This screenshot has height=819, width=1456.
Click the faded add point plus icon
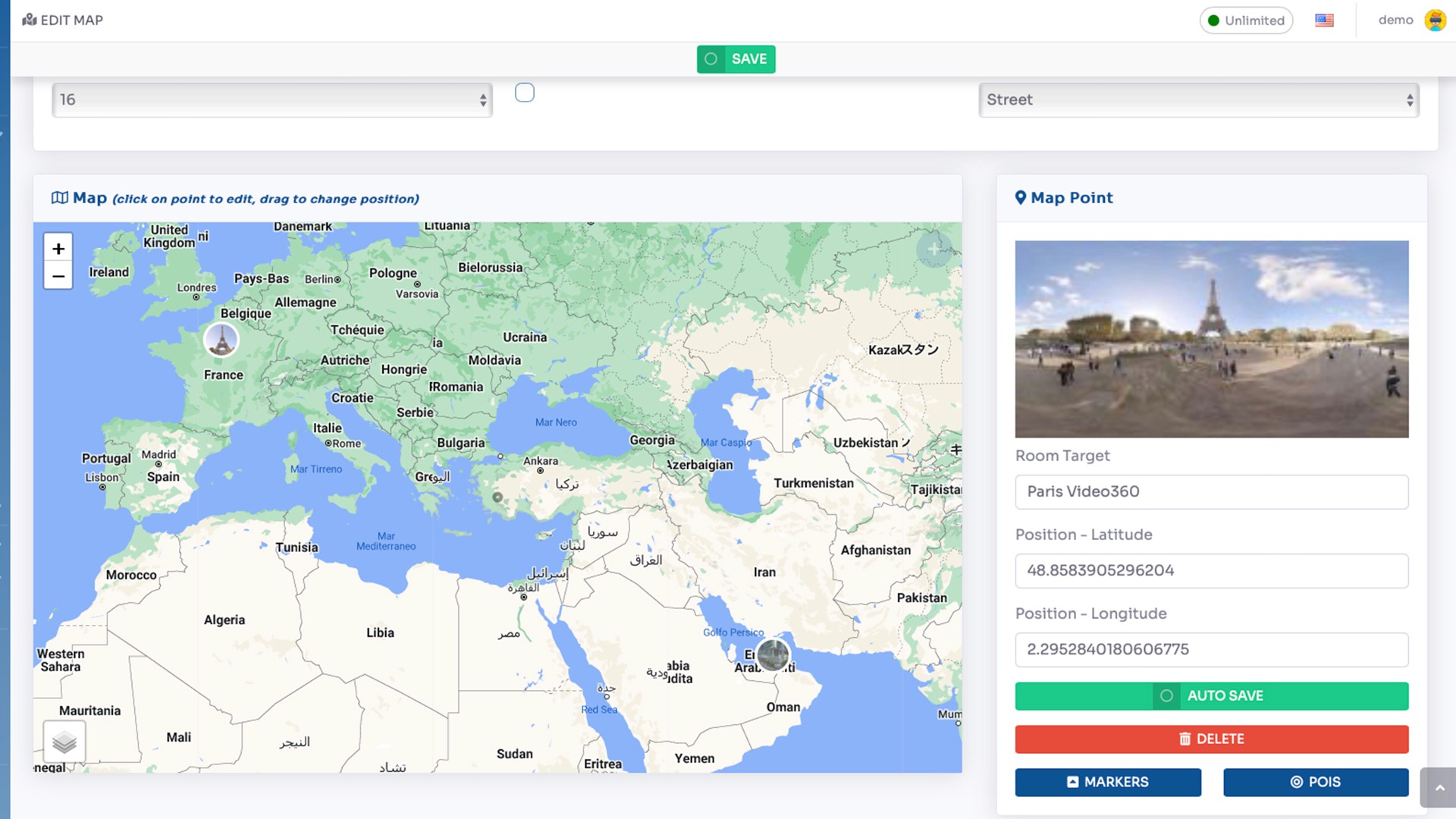coord(934,249)
